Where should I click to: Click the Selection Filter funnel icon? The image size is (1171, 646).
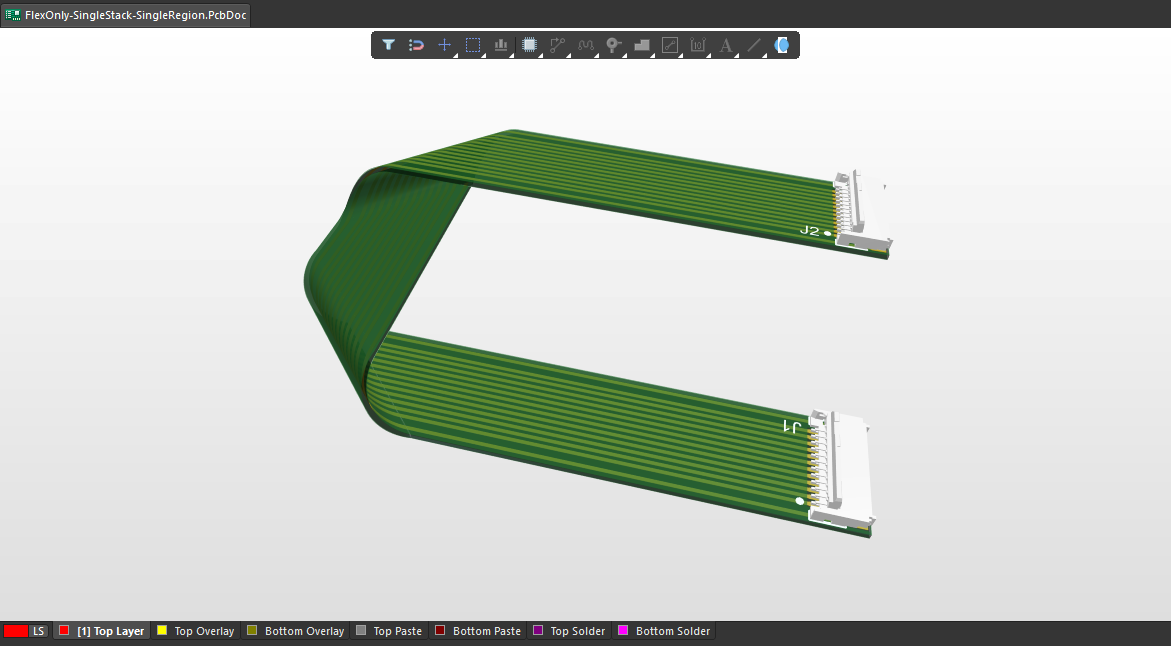coord(388,45)
